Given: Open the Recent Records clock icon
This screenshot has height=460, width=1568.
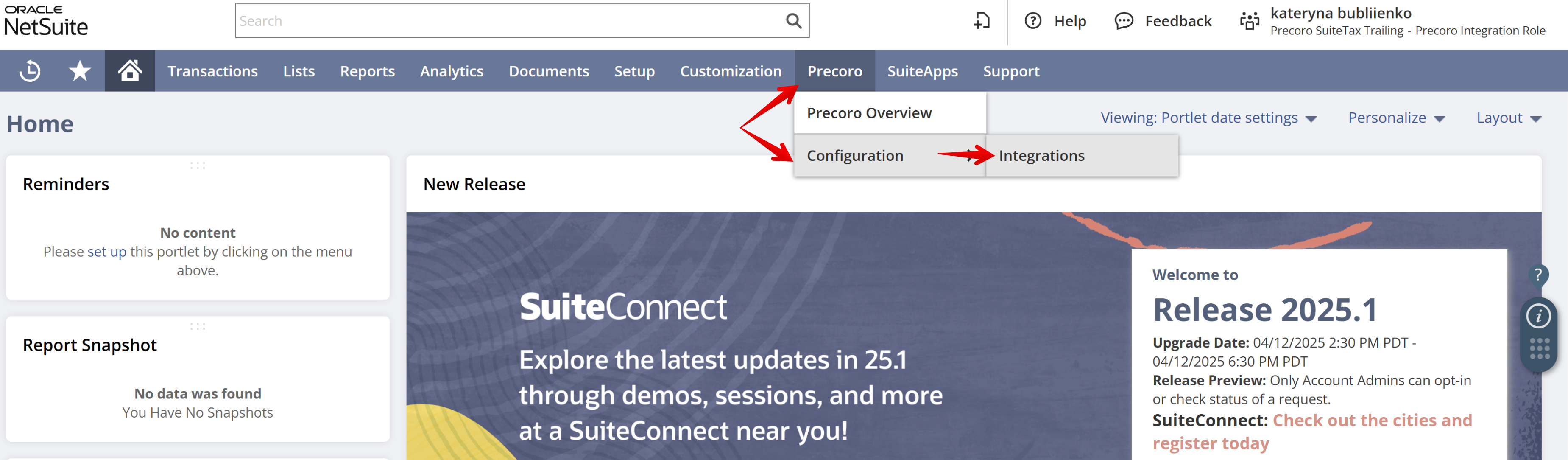Looking at the screenshot, I should pyautogui.click(x=29, y=71).
